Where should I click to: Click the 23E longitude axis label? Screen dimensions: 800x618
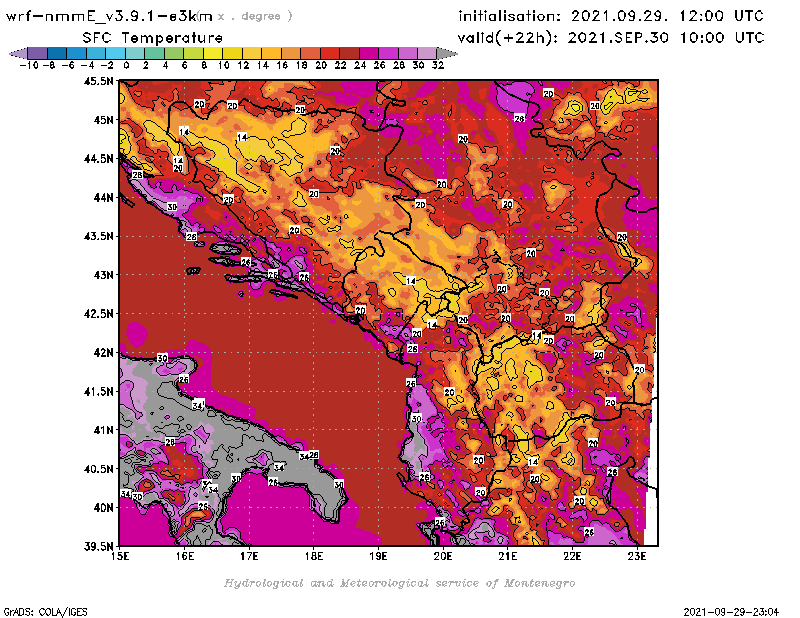click(x=637, y=556)
